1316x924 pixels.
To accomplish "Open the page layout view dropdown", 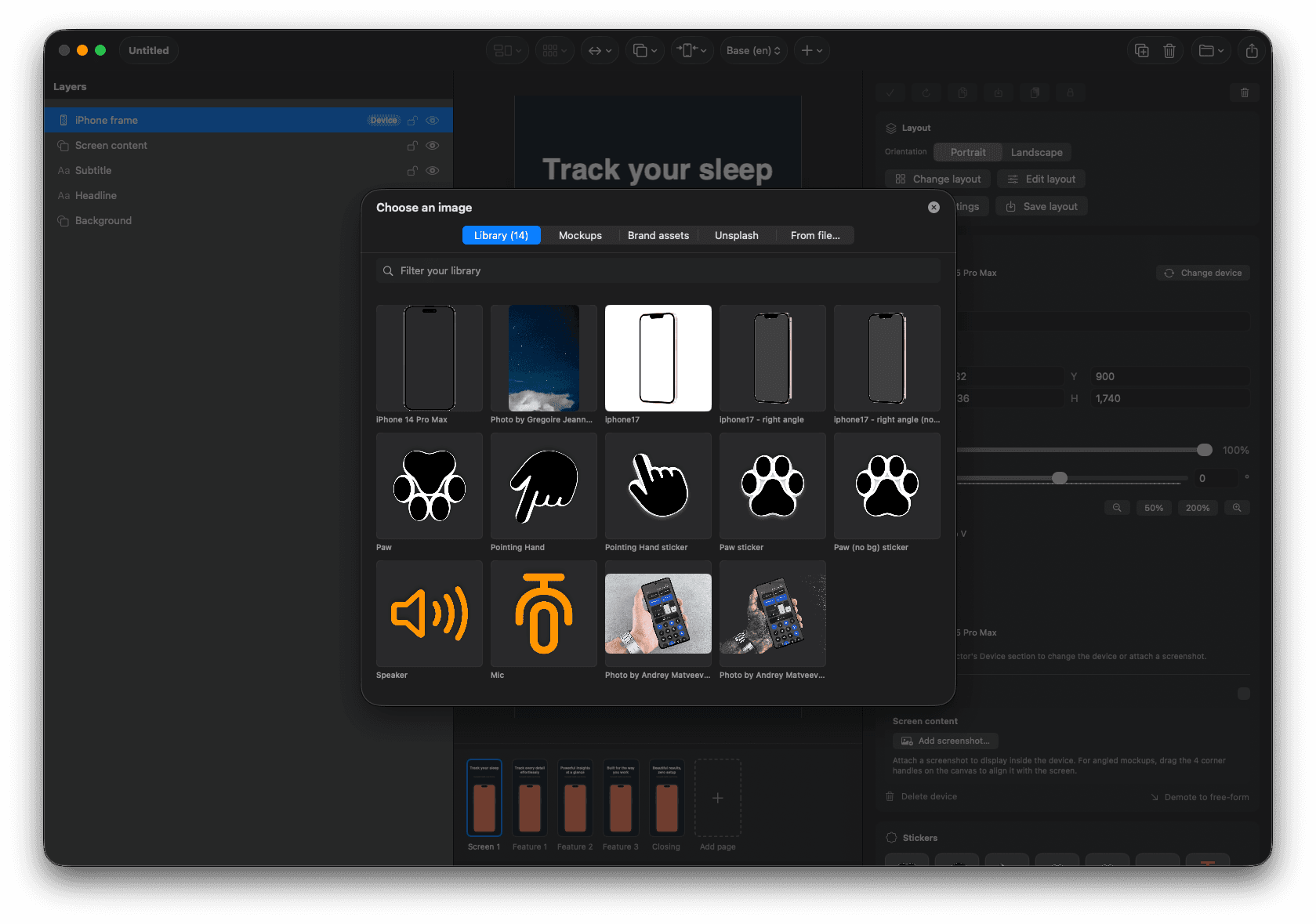I will [x=507, y=50].
